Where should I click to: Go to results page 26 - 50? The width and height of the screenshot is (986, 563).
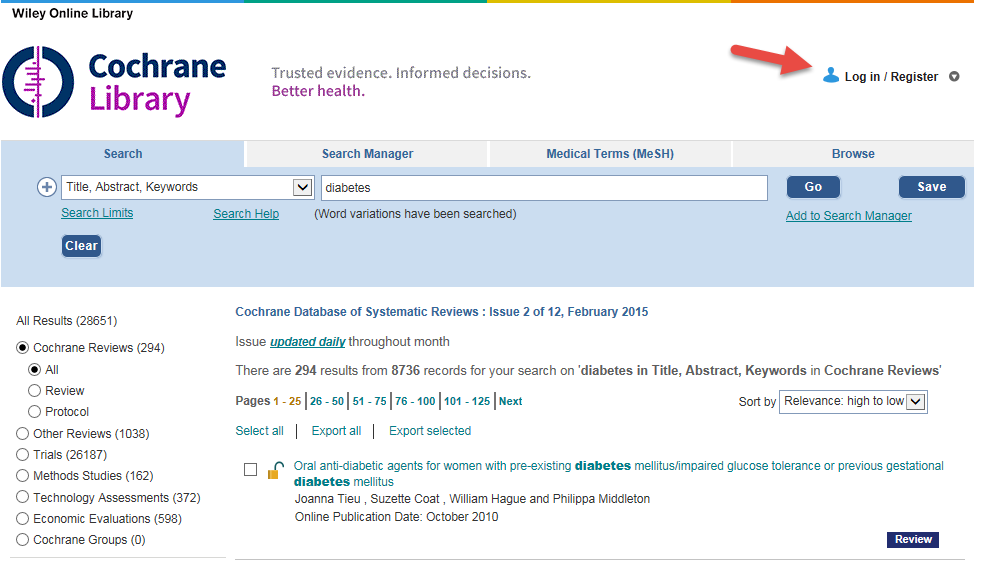click(326, 401)
